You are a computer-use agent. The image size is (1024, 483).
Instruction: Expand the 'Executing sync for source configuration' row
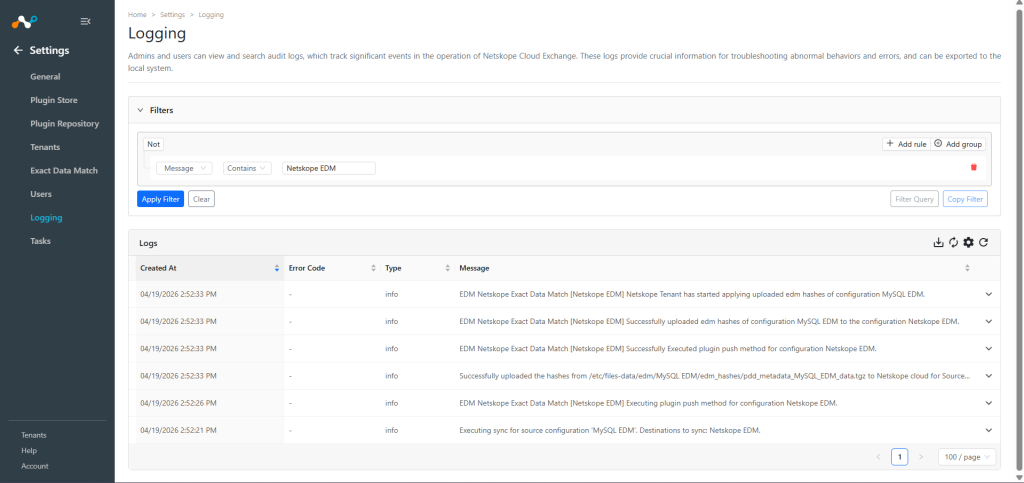989,430
